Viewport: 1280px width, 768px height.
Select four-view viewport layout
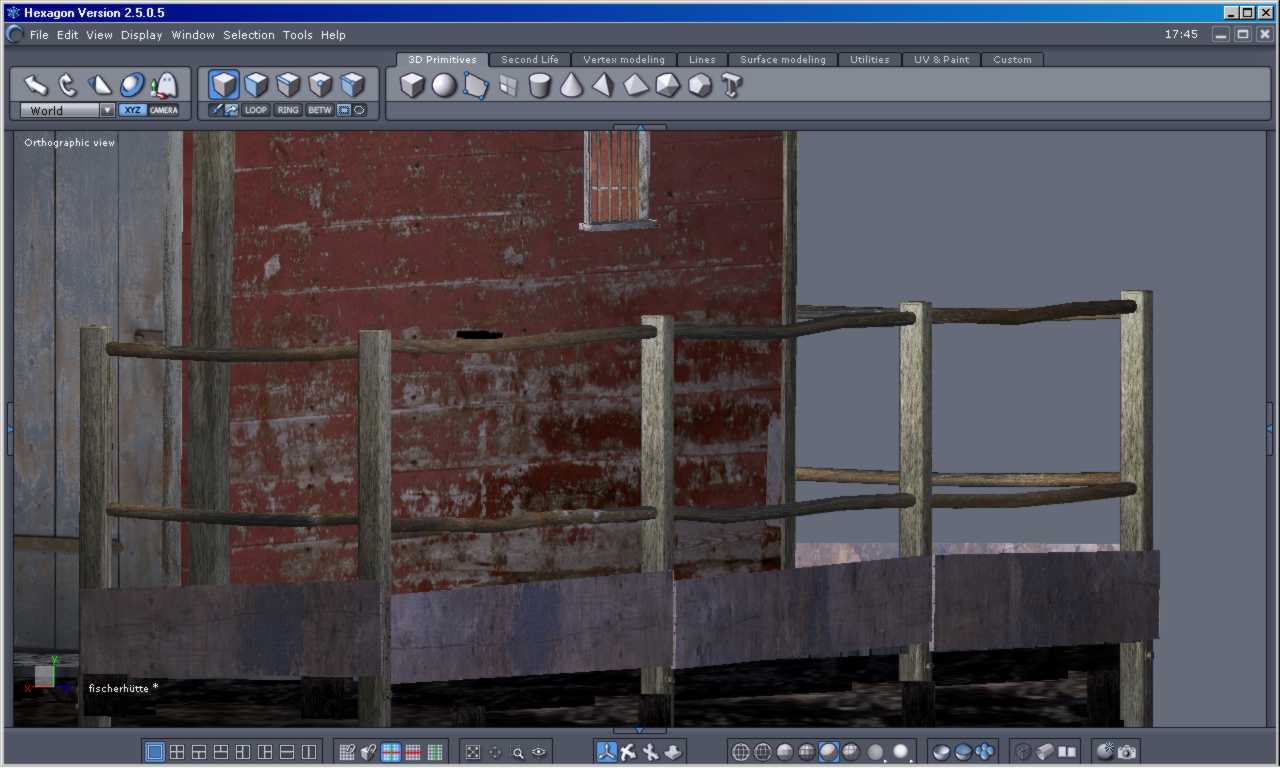[x=177, y=752]
